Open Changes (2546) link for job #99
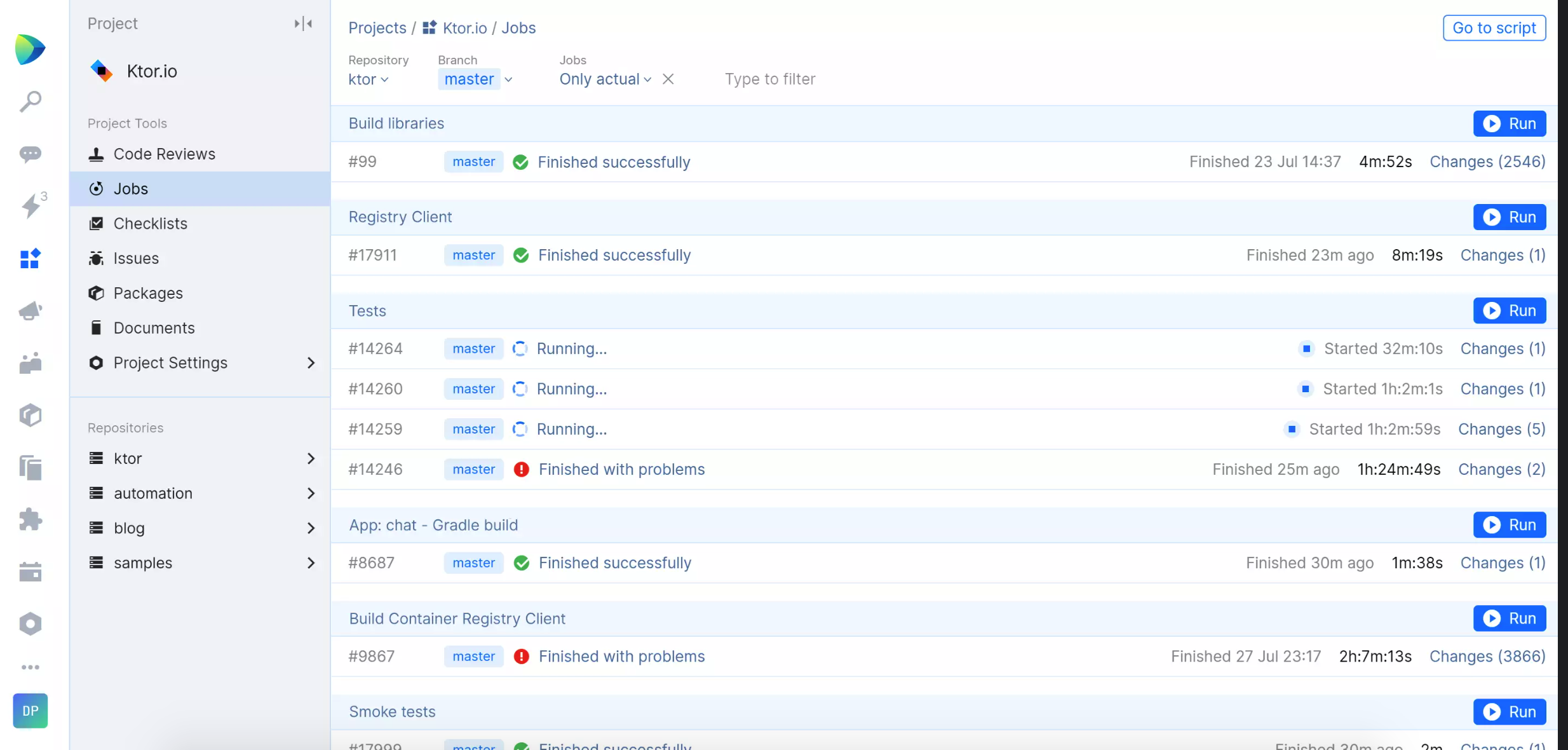The width and height of the screenshot is (1568, 750). (1487, 162)
